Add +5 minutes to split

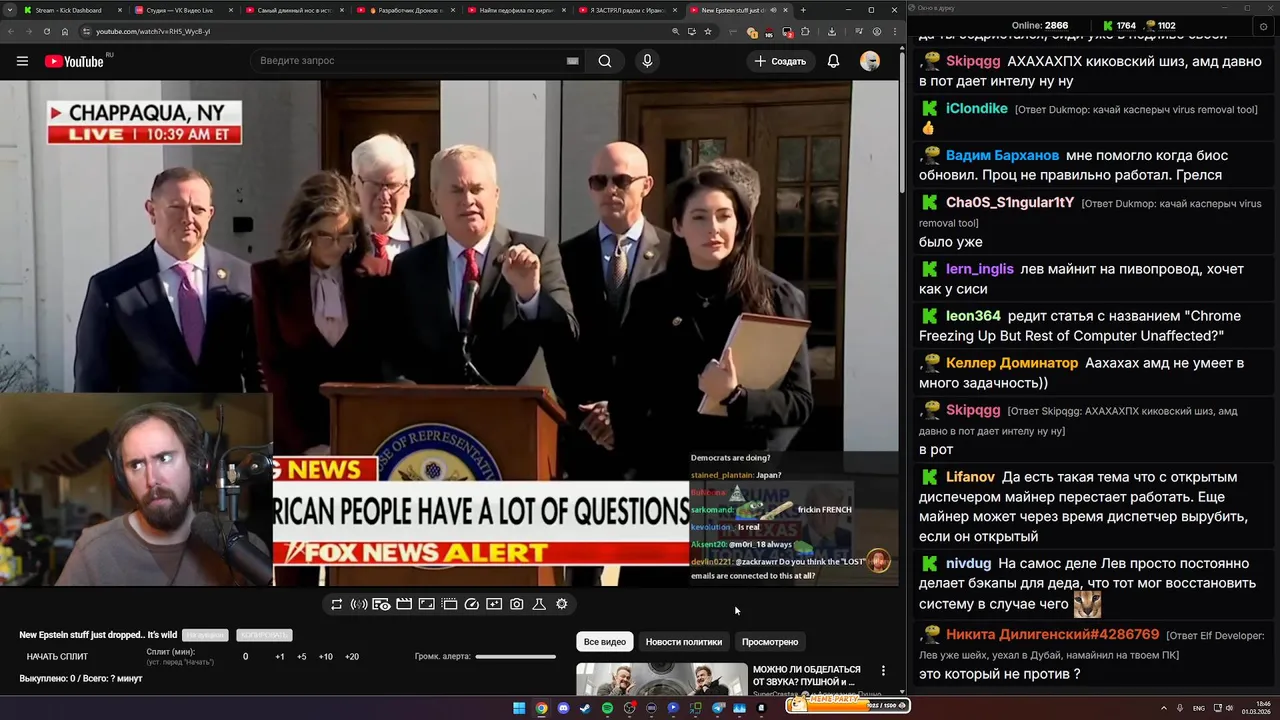pos(302,657)
